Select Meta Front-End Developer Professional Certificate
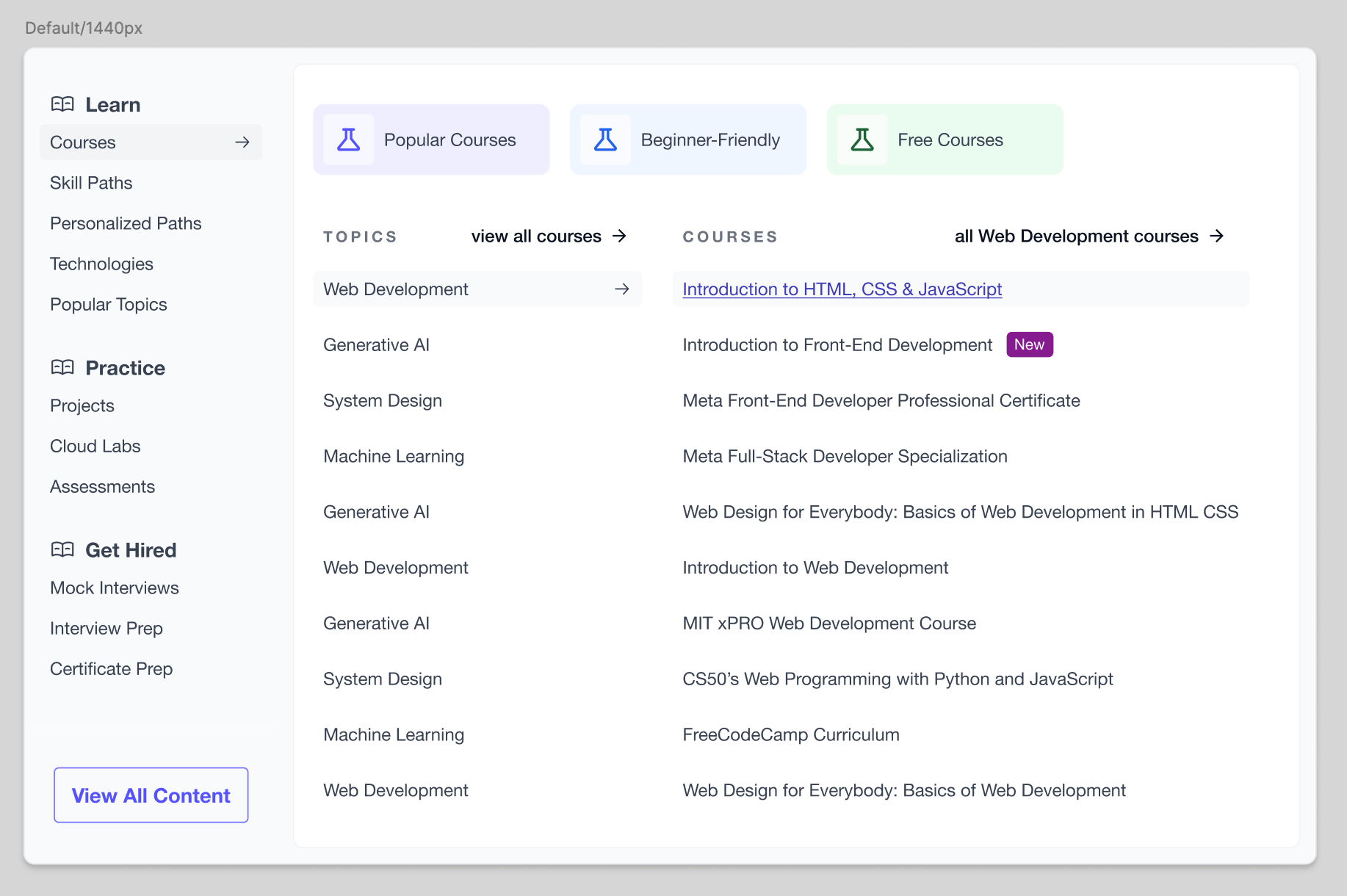 881,400
